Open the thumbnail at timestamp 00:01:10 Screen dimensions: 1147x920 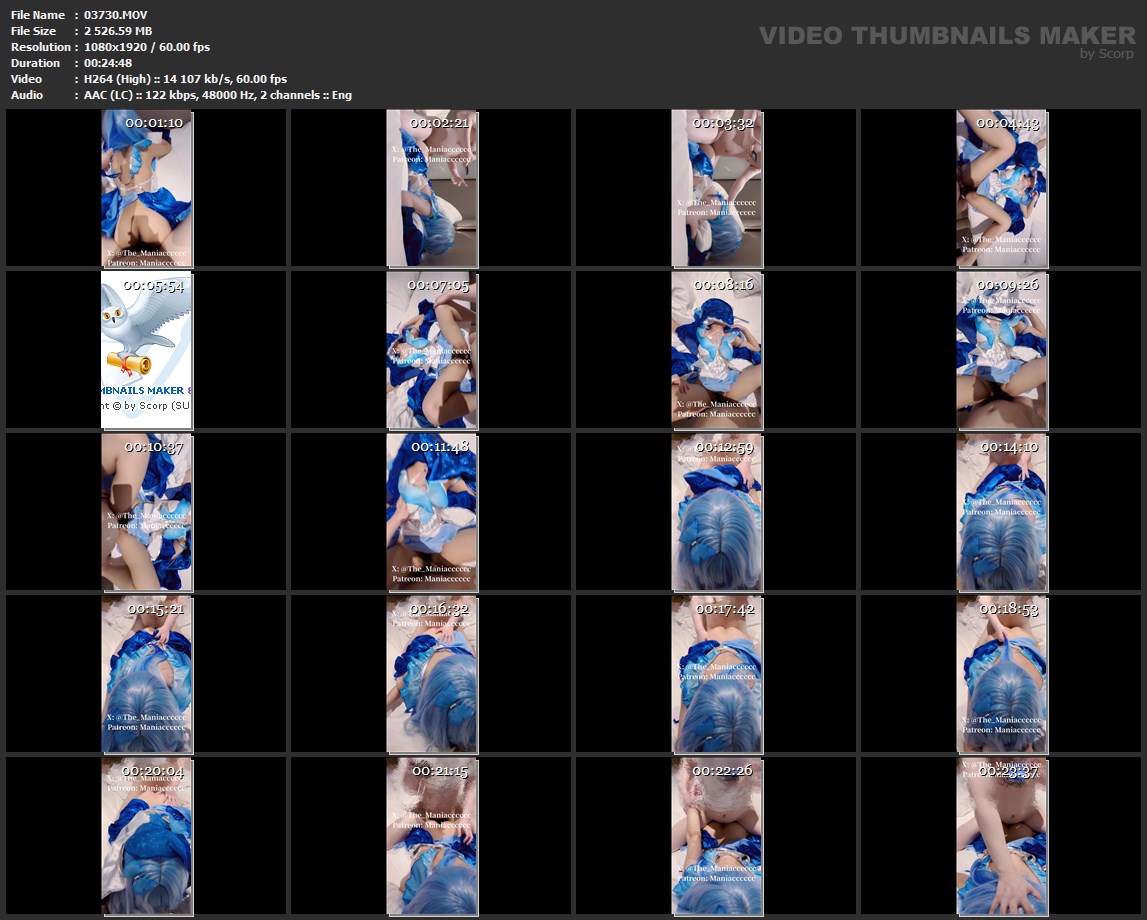coord(146,188)
